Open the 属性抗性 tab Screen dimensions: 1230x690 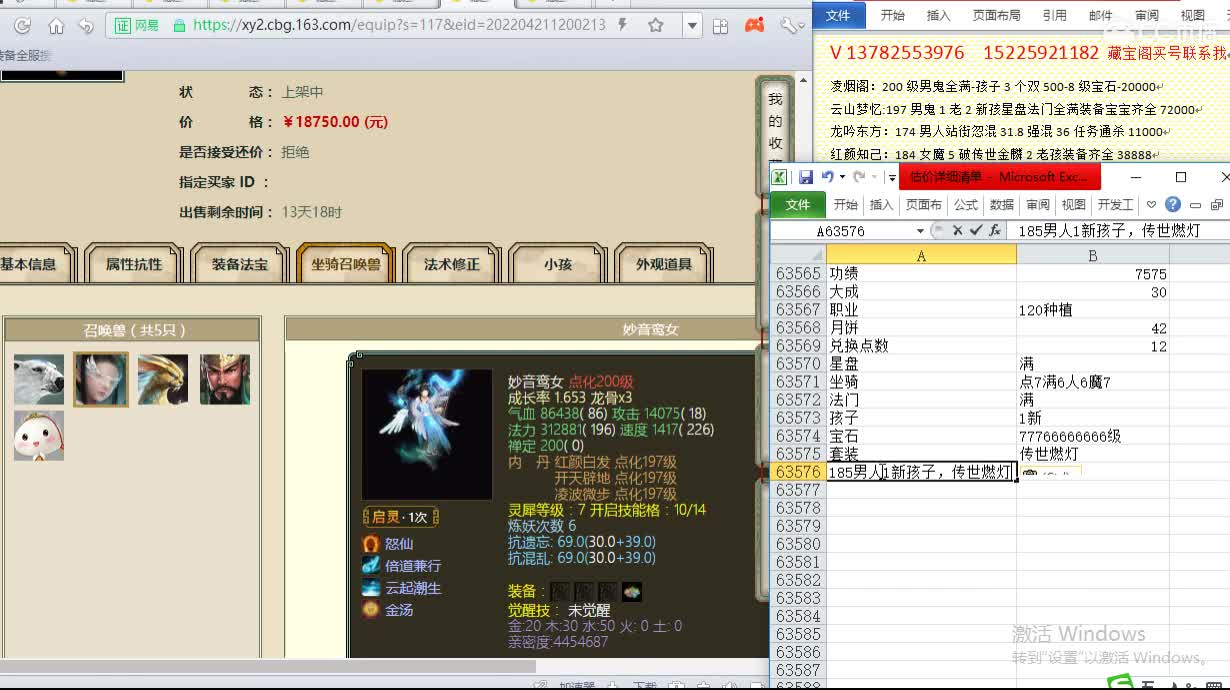coord(133,264)
